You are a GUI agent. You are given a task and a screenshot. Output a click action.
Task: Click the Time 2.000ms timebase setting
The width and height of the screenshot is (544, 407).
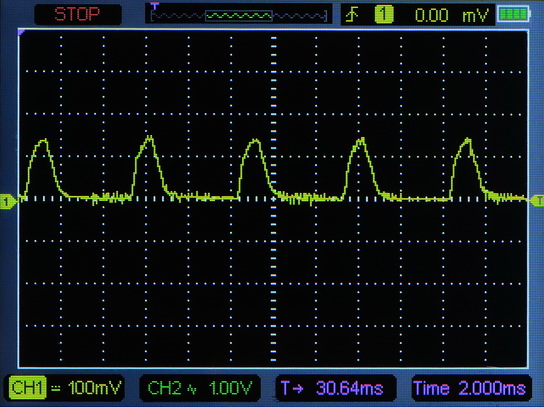coord(469,388)
